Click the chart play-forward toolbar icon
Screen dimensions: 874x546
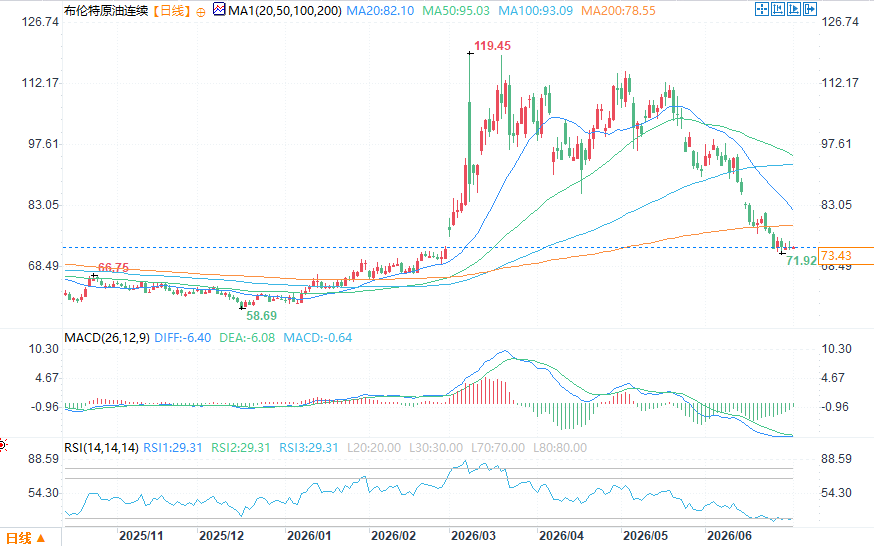click(x=794, y=9)
